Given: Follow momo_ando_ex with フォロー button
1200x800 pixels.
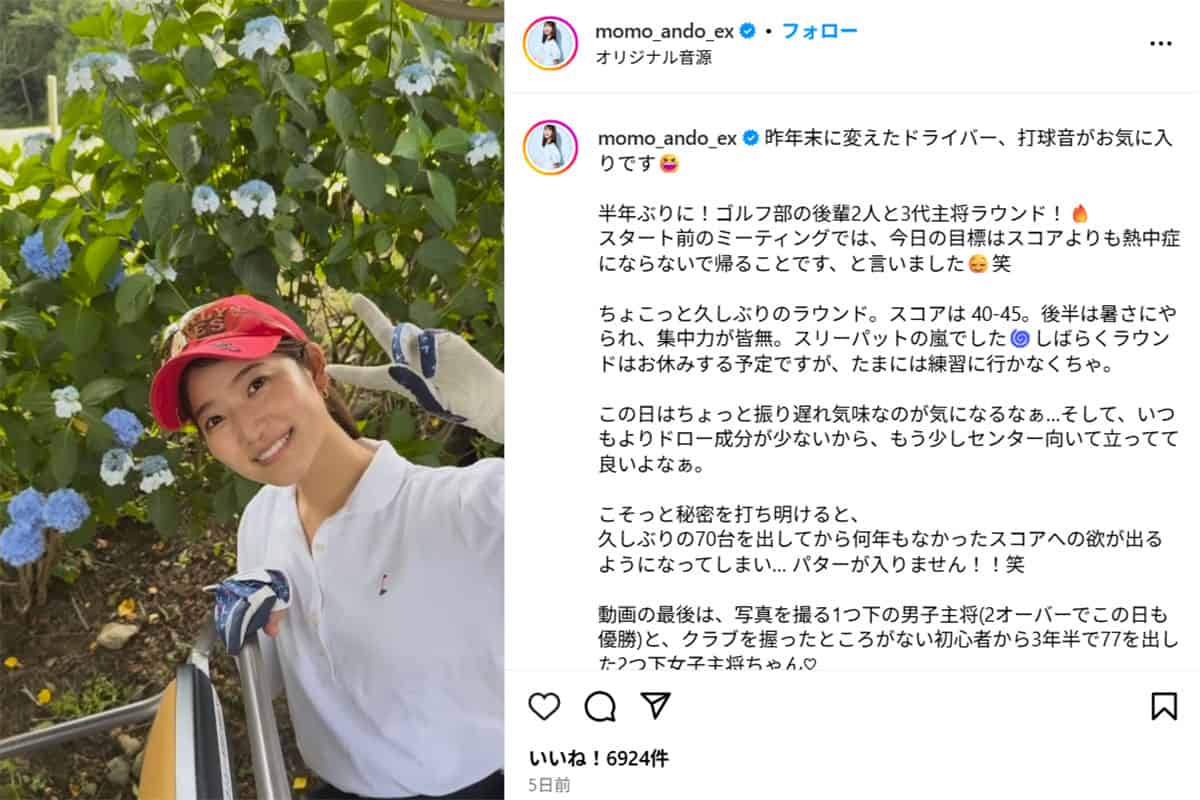Looking at the screenshot, I should 819,31.
